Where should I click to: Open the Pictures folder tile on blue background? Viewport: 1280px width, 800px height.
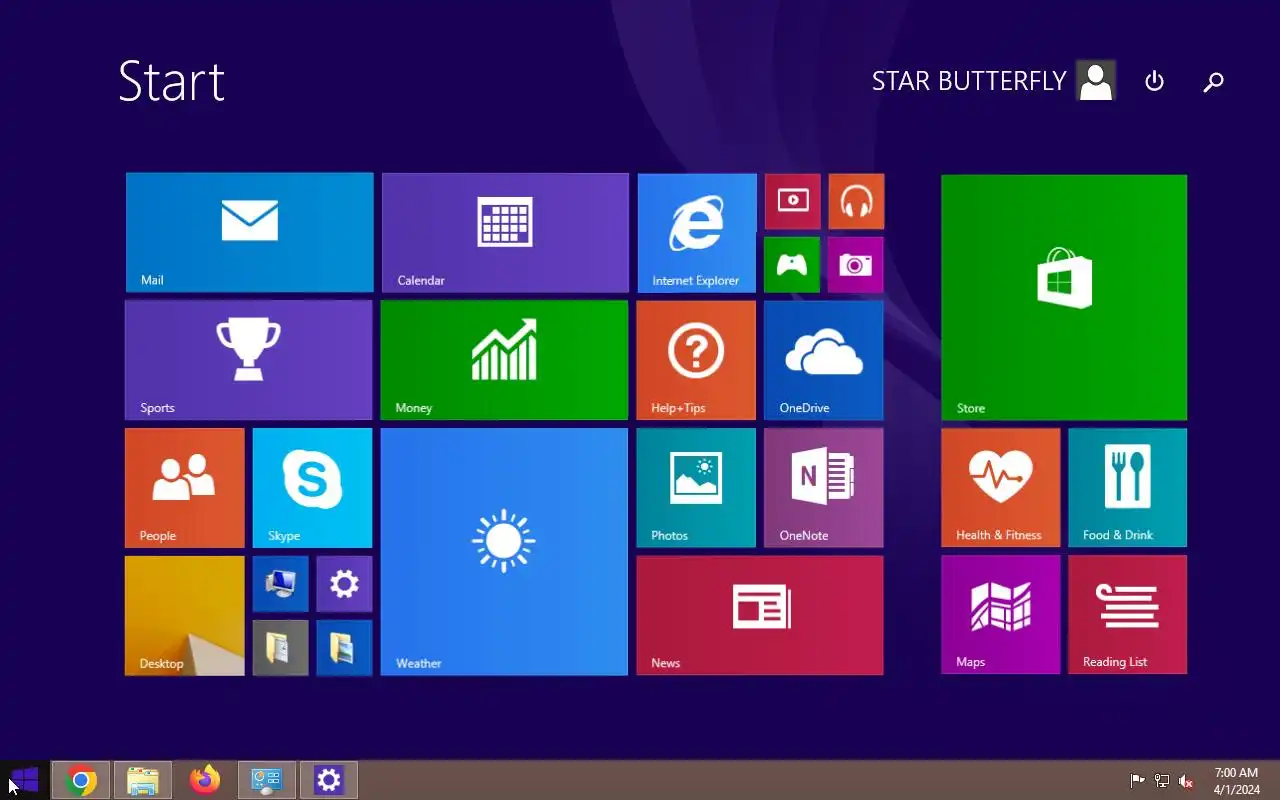point(344,648)
